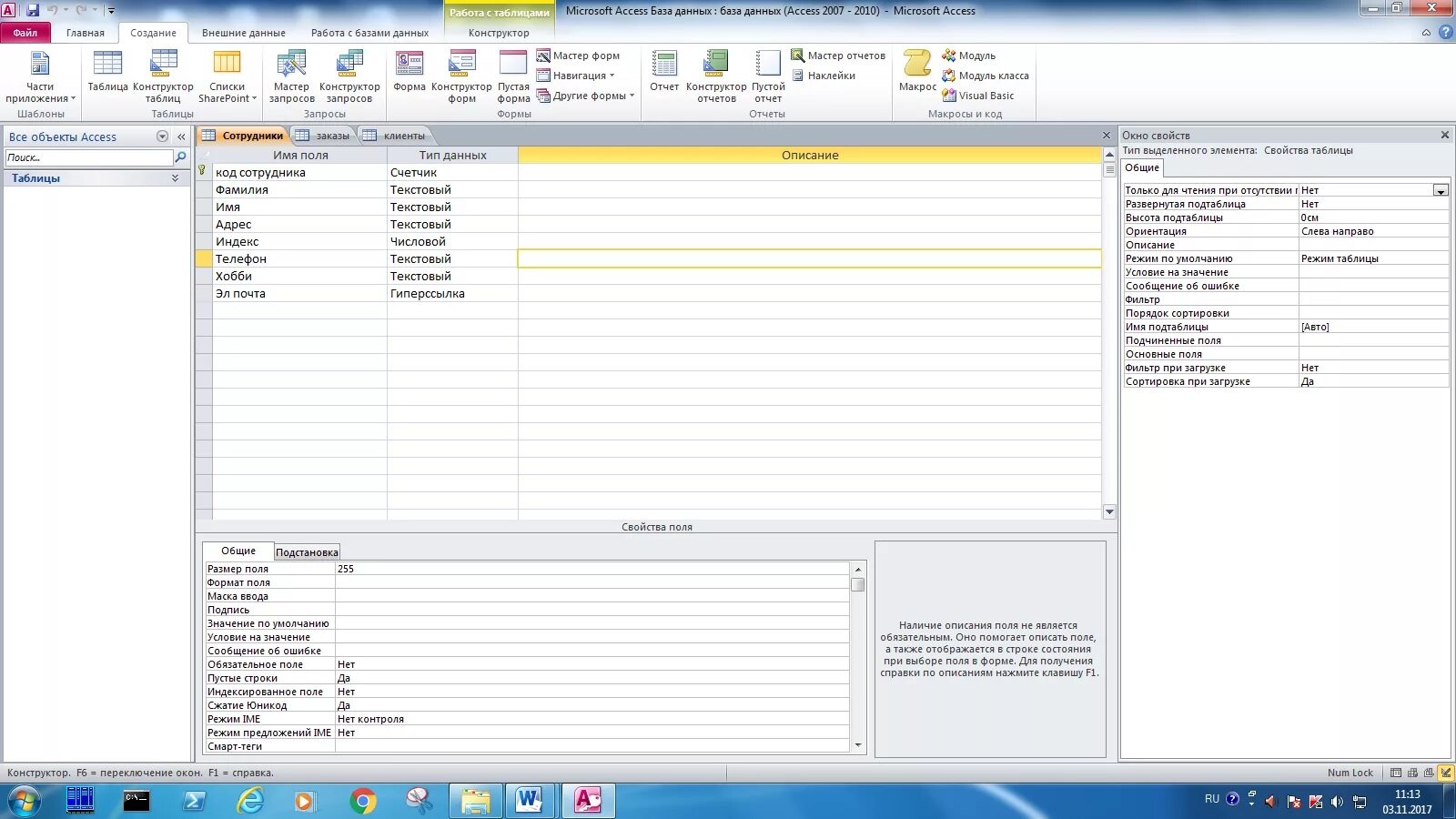Click the navigation search field

click(x=89, y=157)
